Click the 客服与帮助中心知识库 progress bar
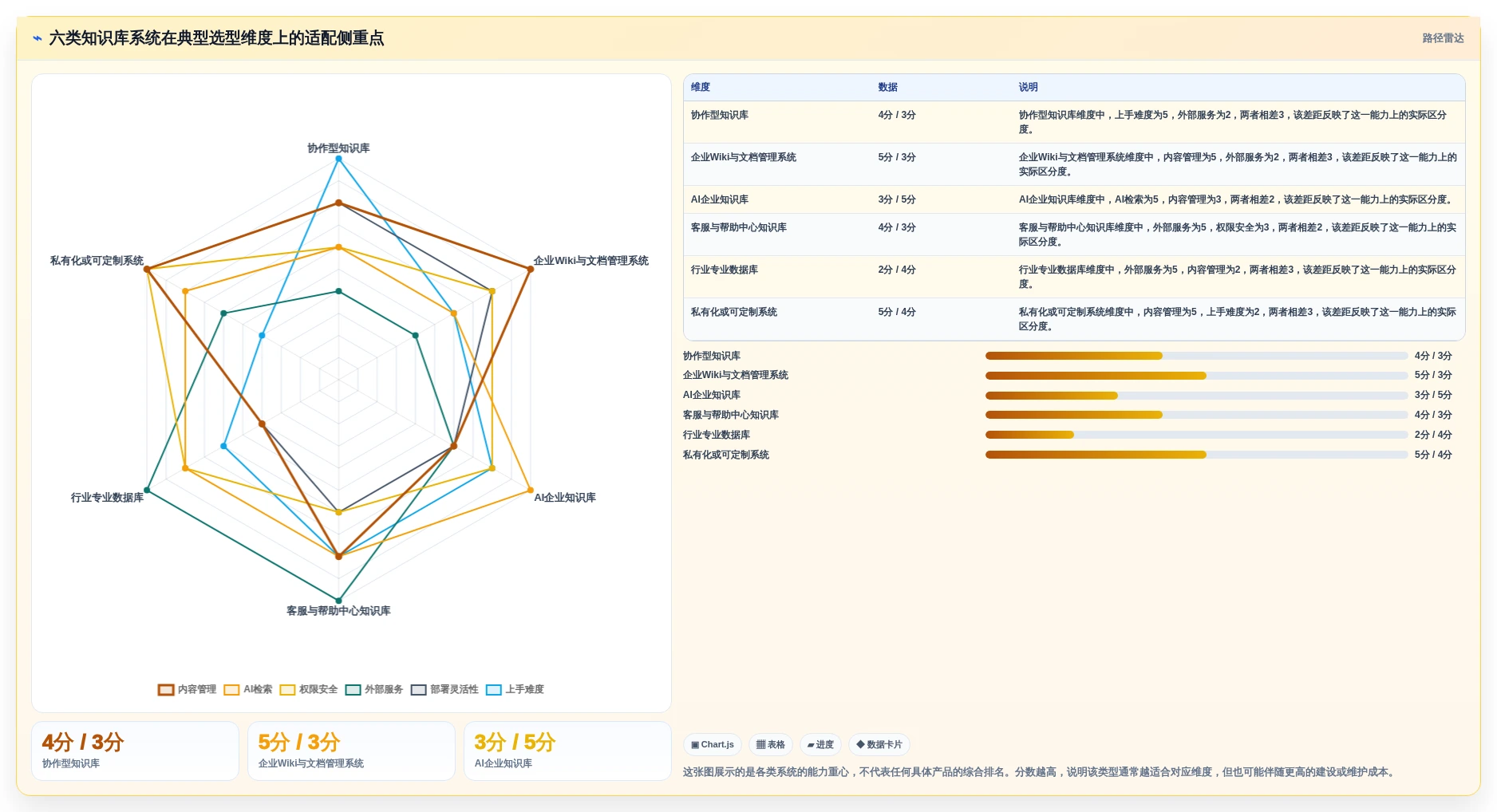This screenshot has height=812, width=1497. coord(1196,415)
